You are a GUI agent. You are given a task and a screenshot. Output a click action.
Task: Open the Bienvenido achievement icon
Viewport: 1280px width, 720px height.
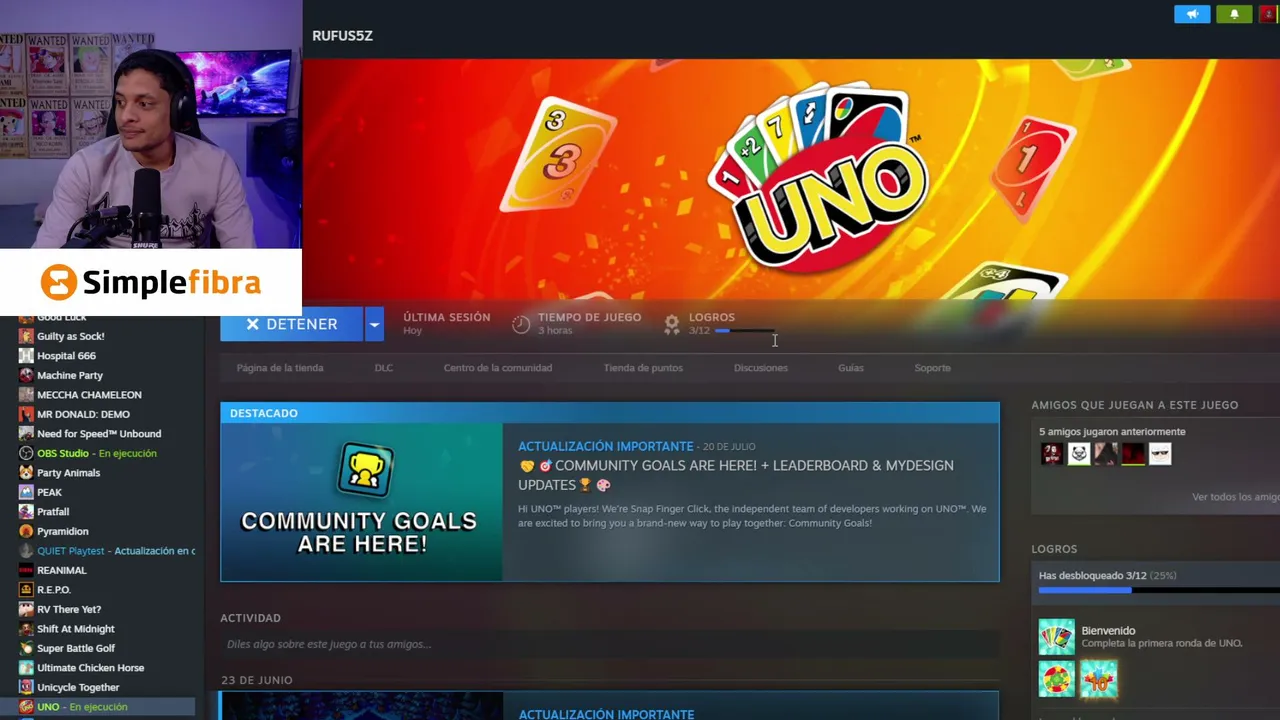1056,637
